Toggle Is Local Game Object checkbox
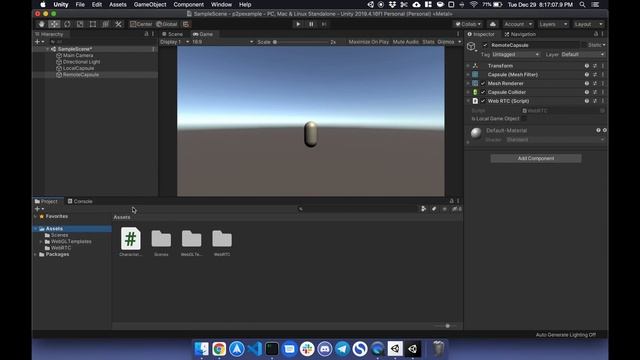The image size is (640, 360). click(524, 119)
